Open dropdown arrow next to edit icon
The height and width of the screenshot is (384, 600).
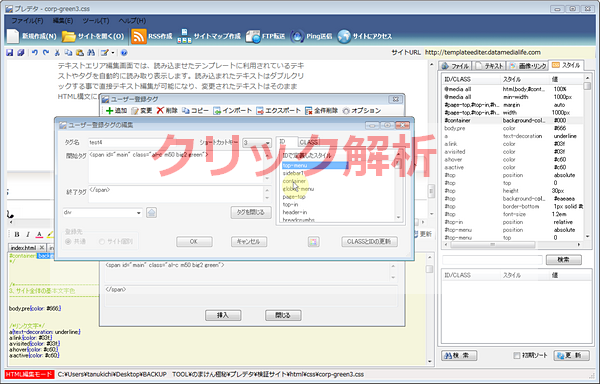click(x=113, y=52)
